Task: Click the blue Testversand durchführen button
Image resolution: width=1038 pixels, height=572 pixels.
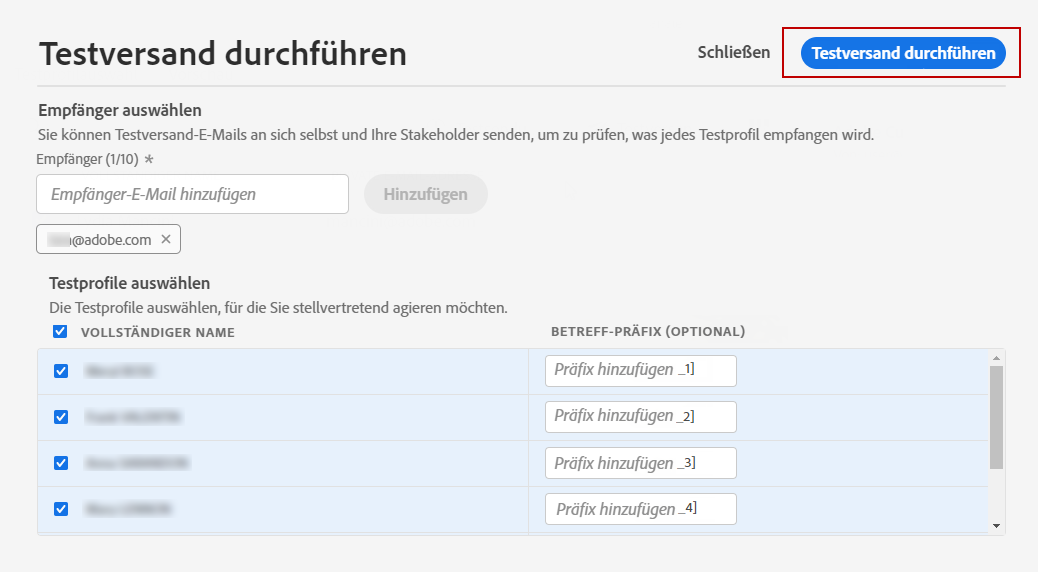Action: tap(903, 53)
